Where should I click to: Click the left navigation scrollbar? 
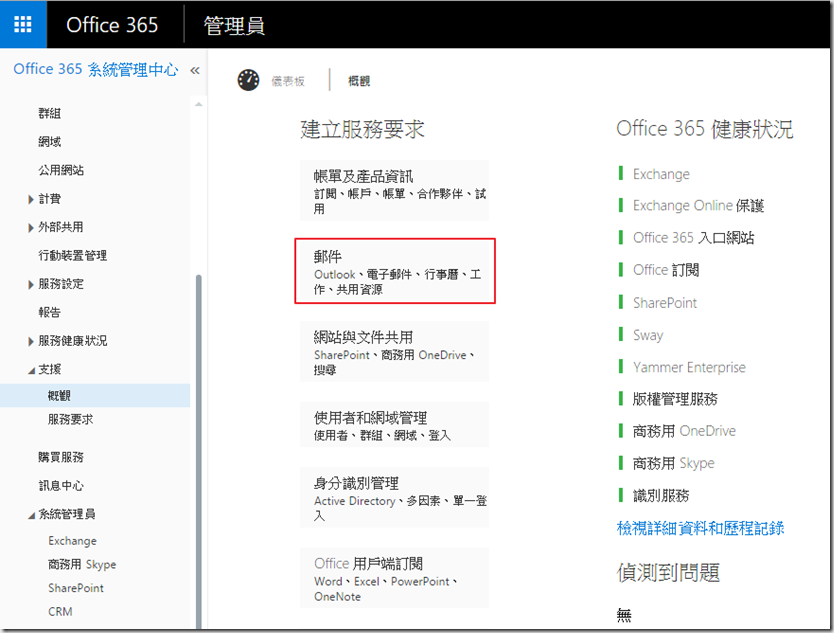click(198, 400)
